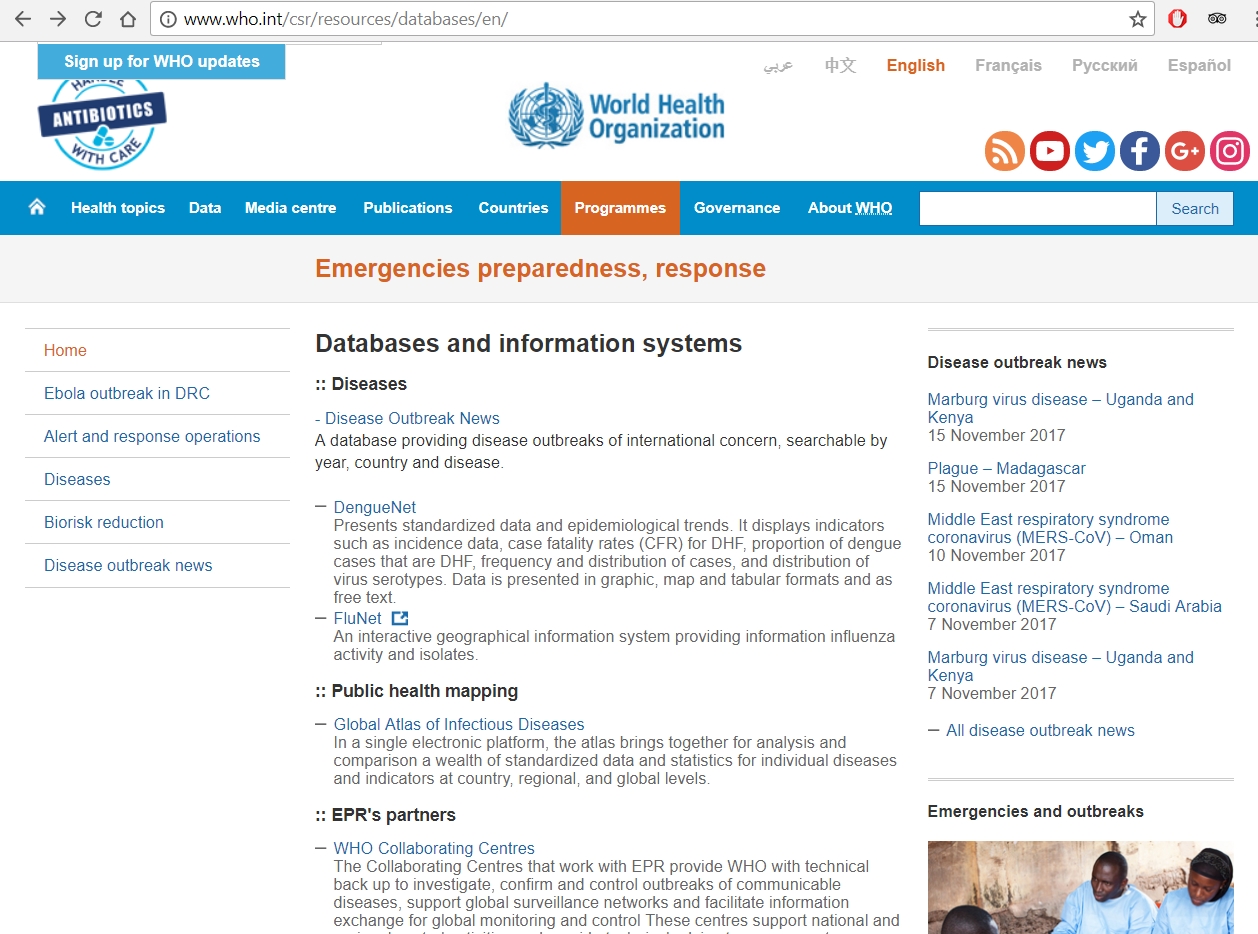
Task: Sign up for WHO updates
Action: click(x=161, y=61)
